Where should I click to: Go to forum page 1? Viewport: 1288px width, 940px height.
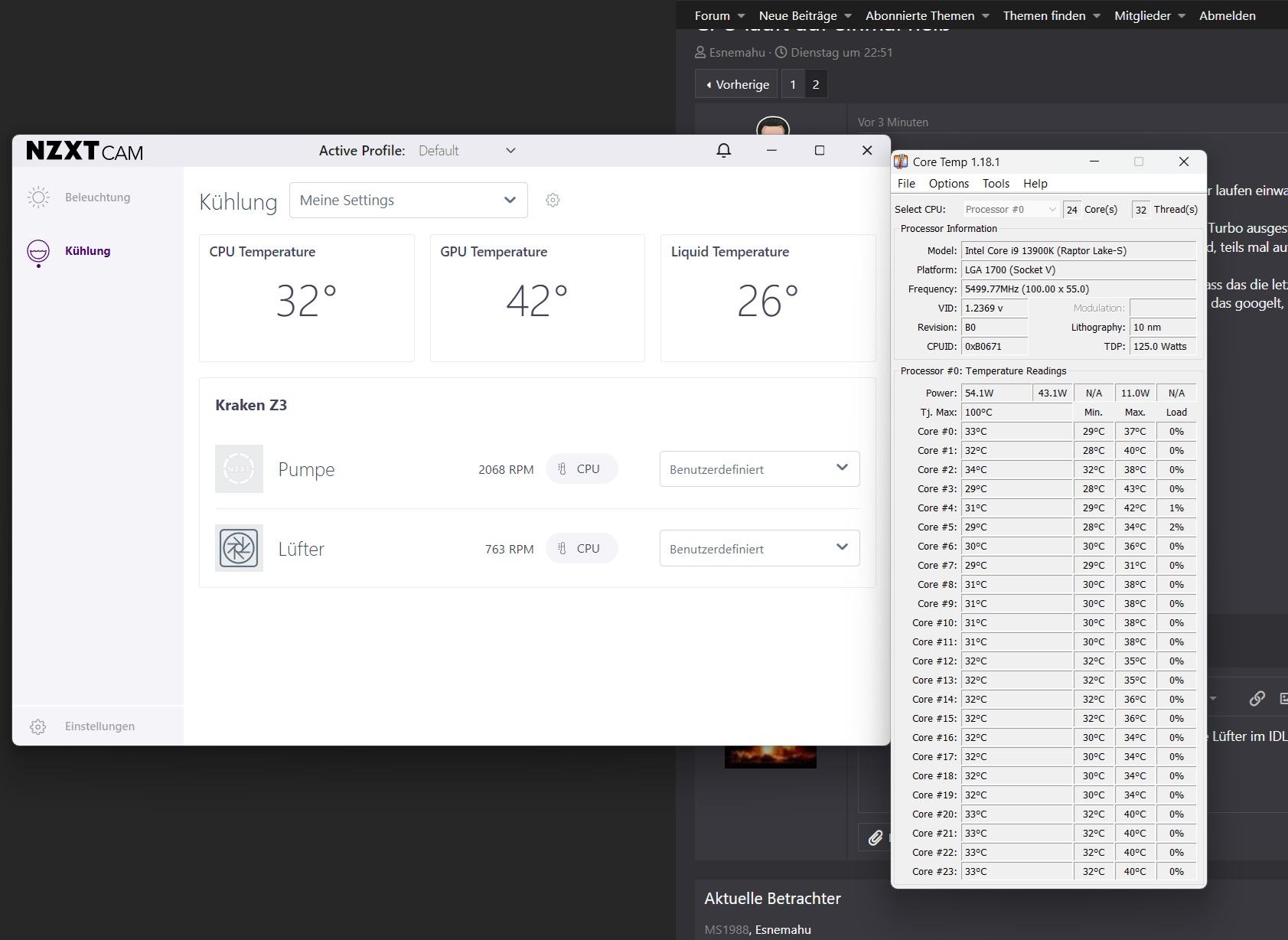coord(793,84)
